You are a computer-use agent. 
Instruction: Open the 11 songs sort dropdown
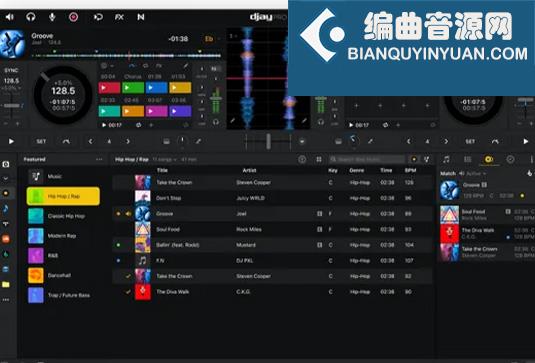coord(164,159)
